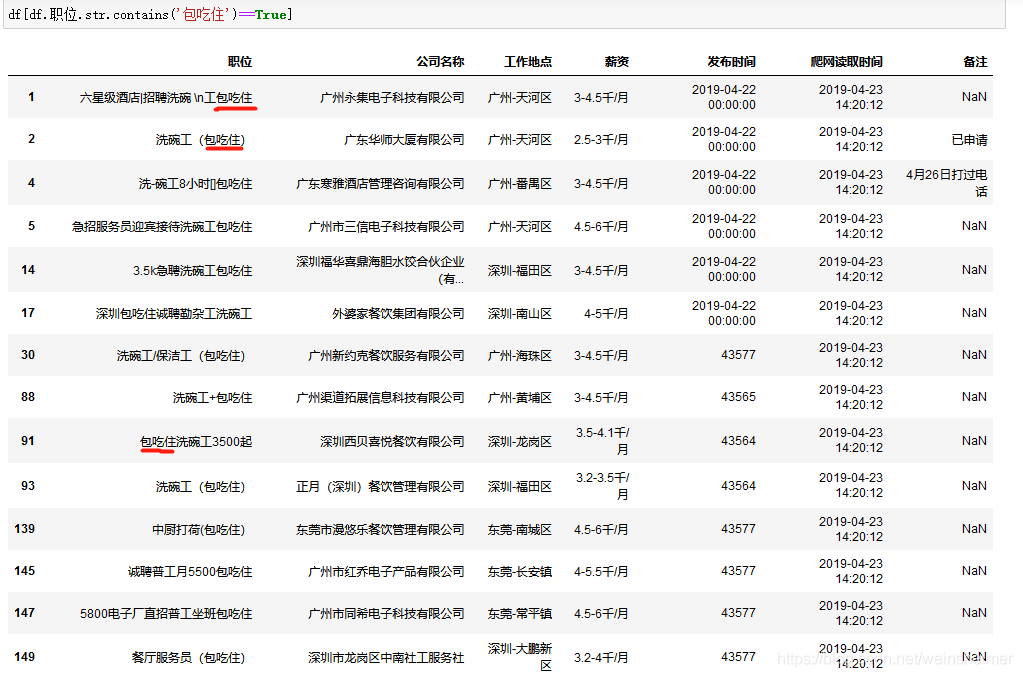This screenshot has width=1023, height=677.
Task: Click location 深圳-南山区
Action: [x=519, y=314]
